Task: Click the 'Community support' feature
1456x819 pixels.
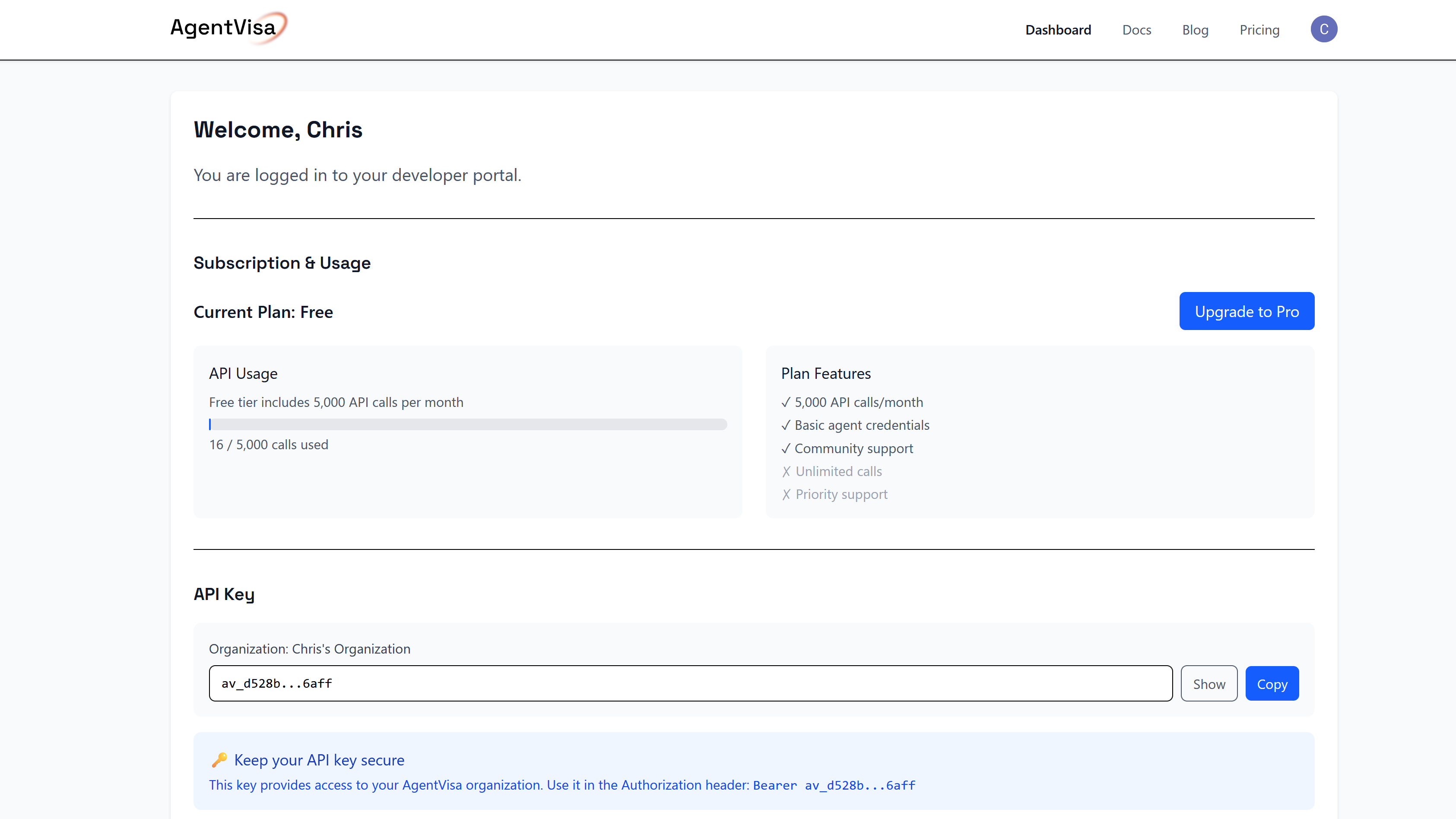Action: point(847,448)
